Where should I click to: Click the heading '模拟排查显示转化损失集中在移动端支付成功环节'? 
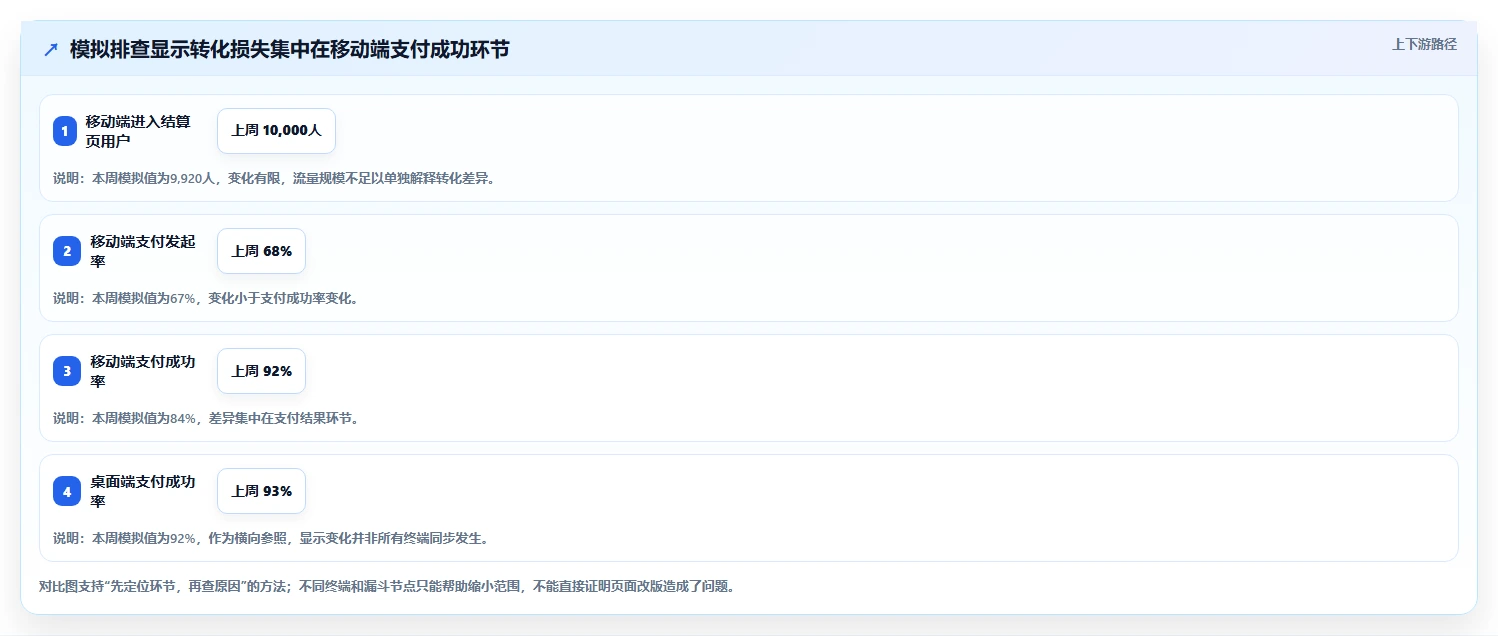tap(289, 49)
